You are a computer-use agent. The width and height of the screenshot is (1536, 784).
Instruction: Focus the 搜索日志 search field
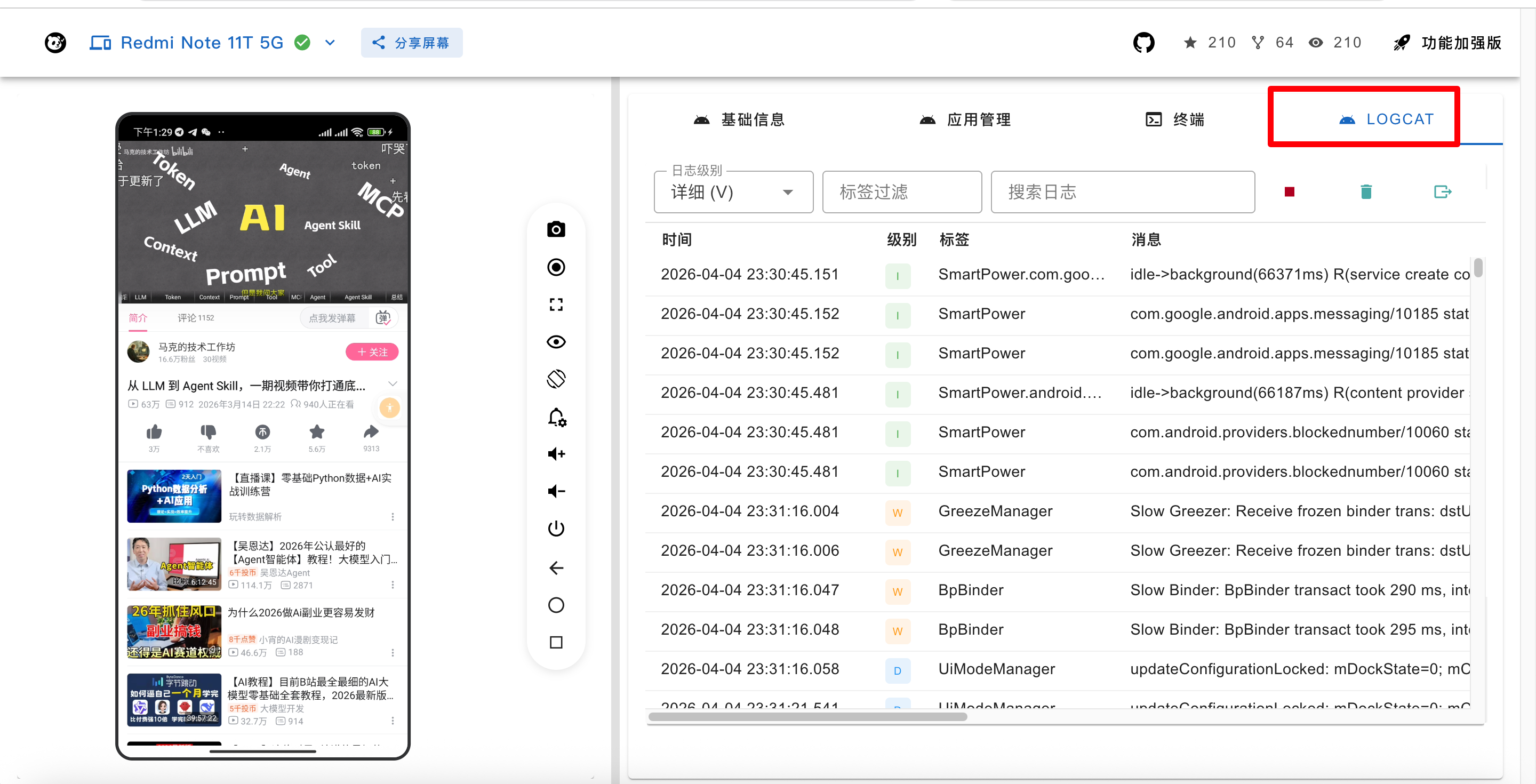[1122, 192]
